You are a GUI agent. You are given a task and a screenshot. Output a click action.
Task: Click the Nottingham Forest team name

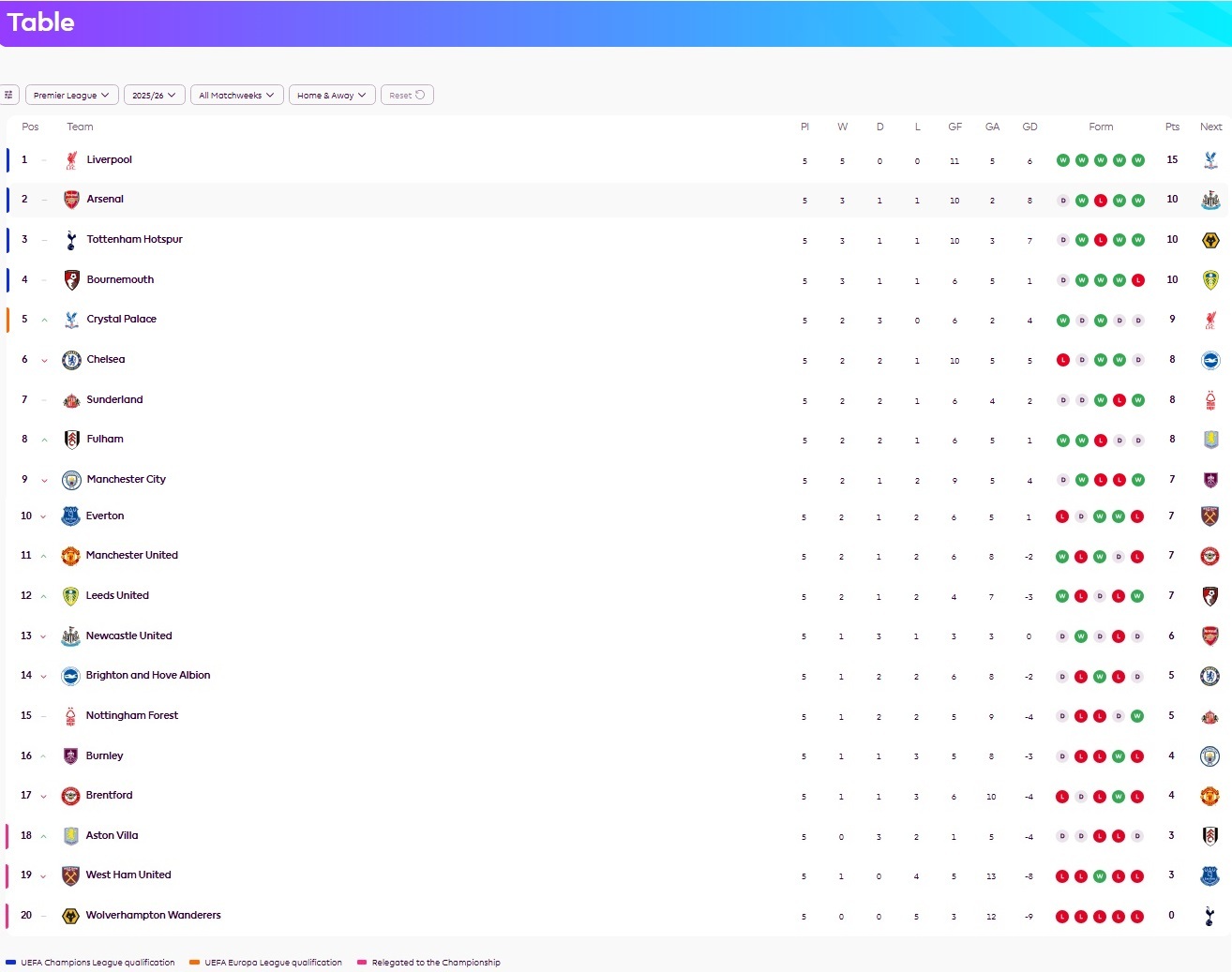click(132, 716)
